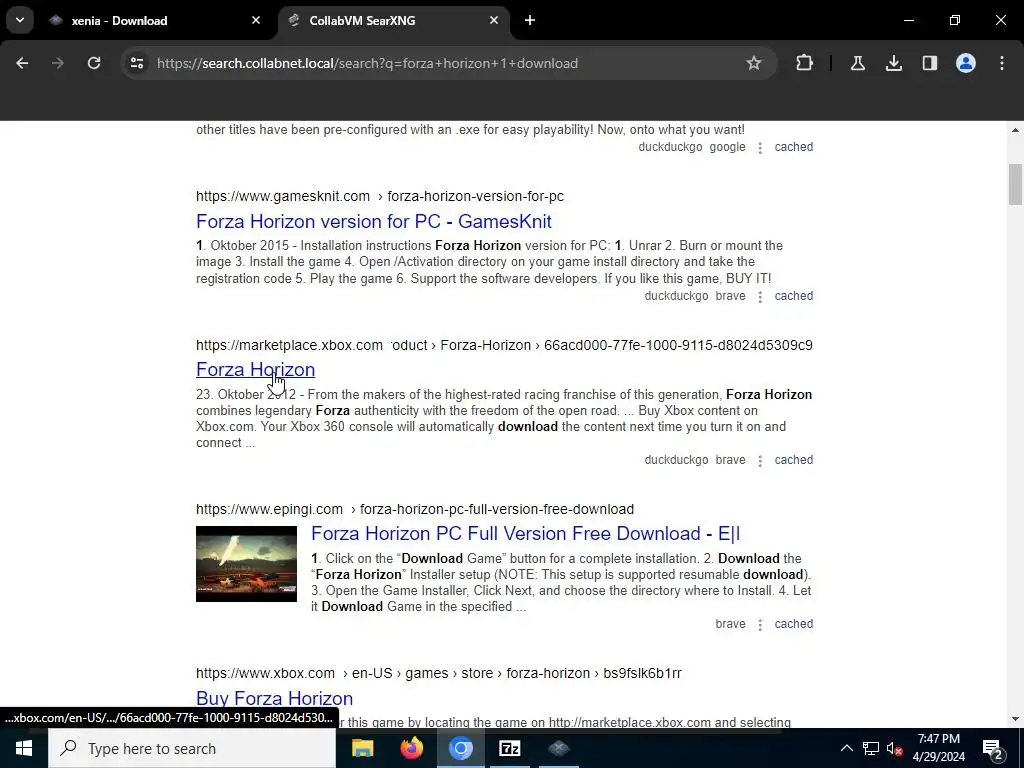The height and width of the screenshot is (768, 1024).
Task: Click the page vertical scrollbar thumb
Action: (x=1015, y=185)
